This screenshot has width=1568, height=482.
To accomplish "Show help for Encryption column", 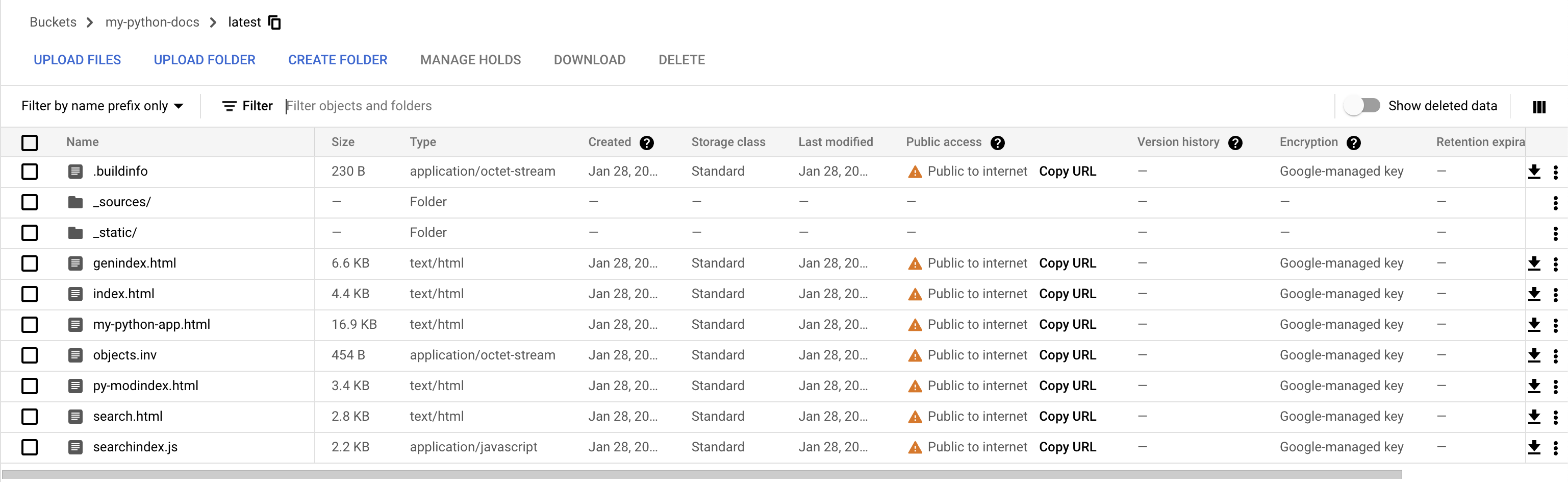I will 1353,142.
